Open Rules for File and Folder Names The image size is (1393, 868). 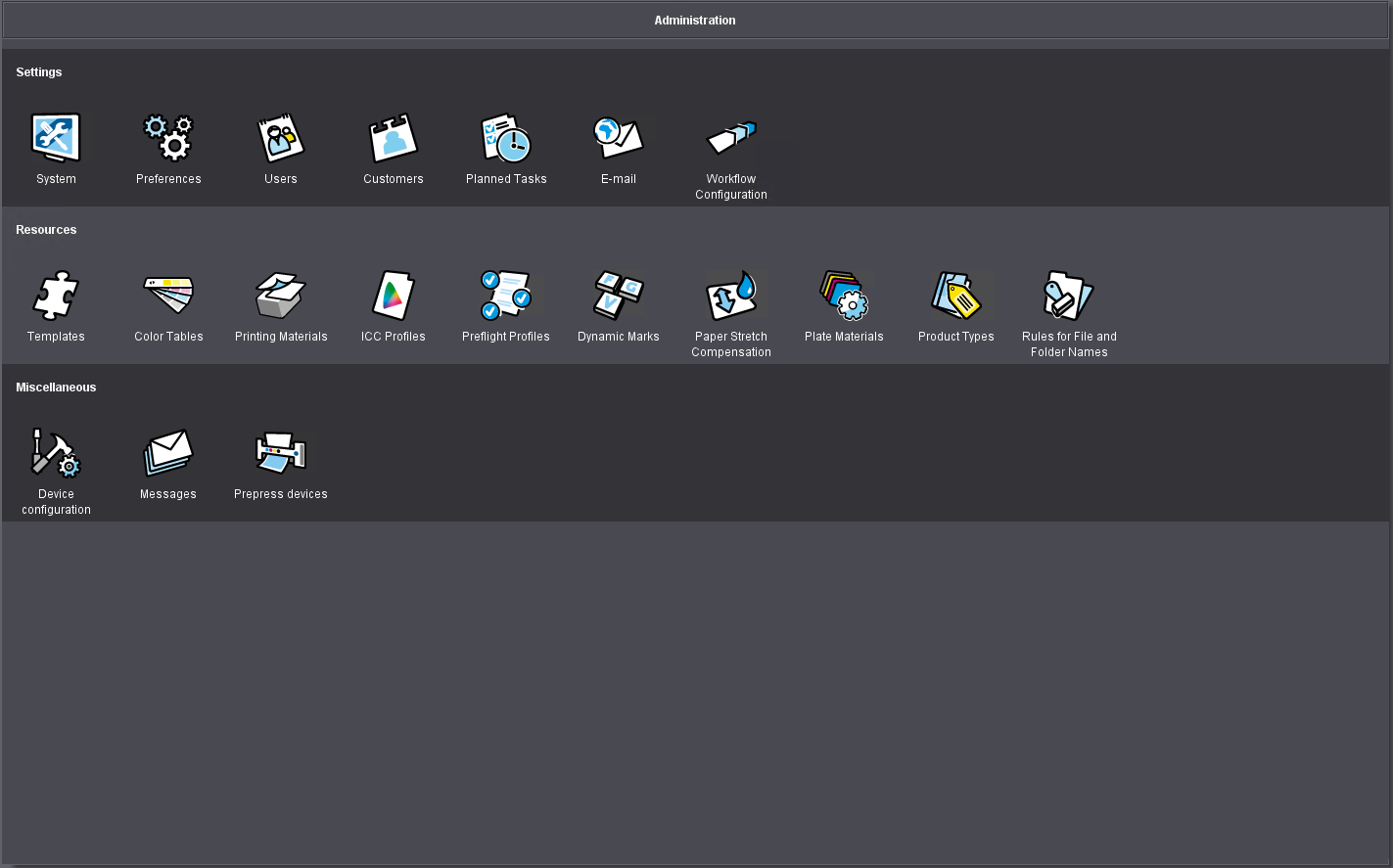(x=1069, y=297)
